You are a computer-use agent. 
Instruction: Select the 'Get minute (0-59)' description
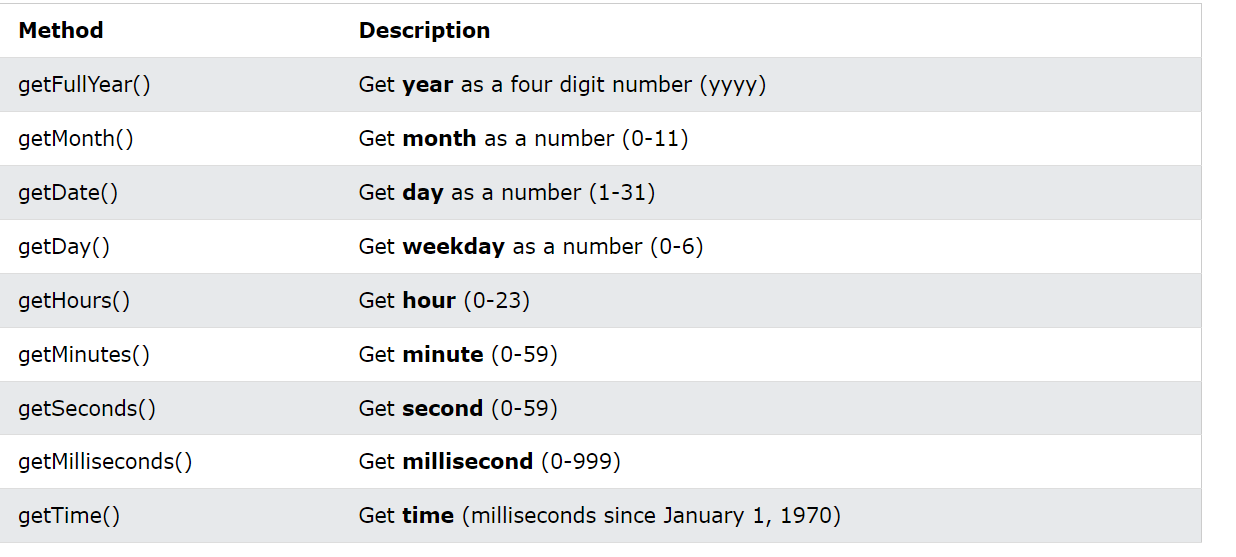pos(458,355)
